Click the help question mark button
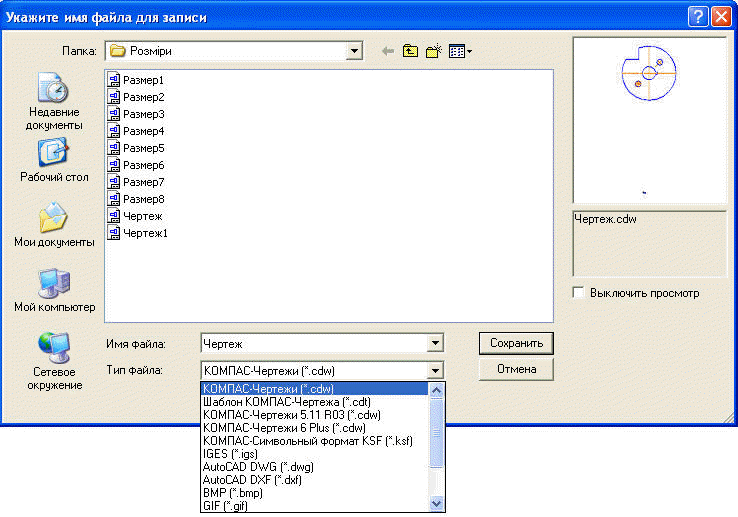The width and height of the screenshot is (738, 517). pyautogui.click(x=698, y=16)
